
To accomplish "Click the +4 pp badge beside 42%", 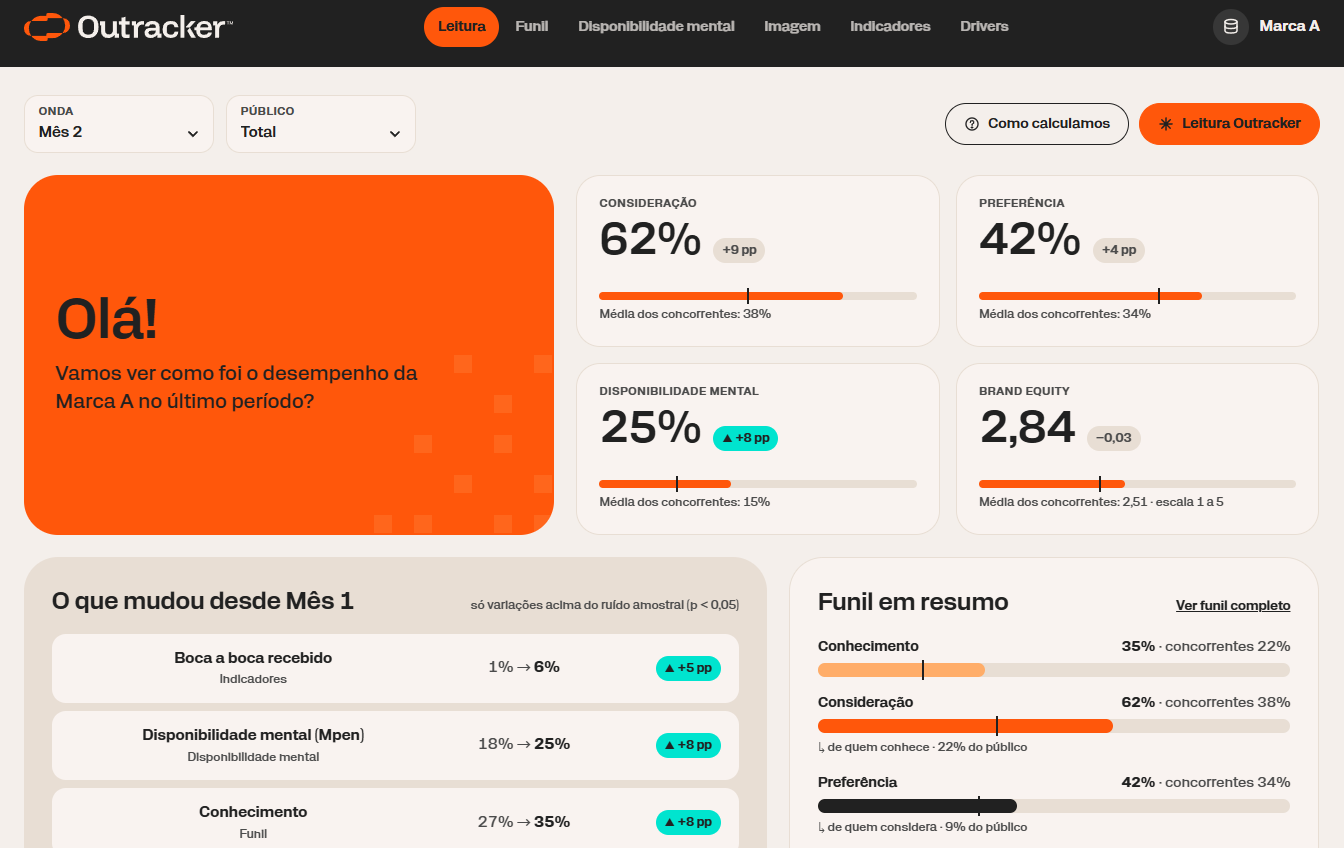I will point(1119,250).
